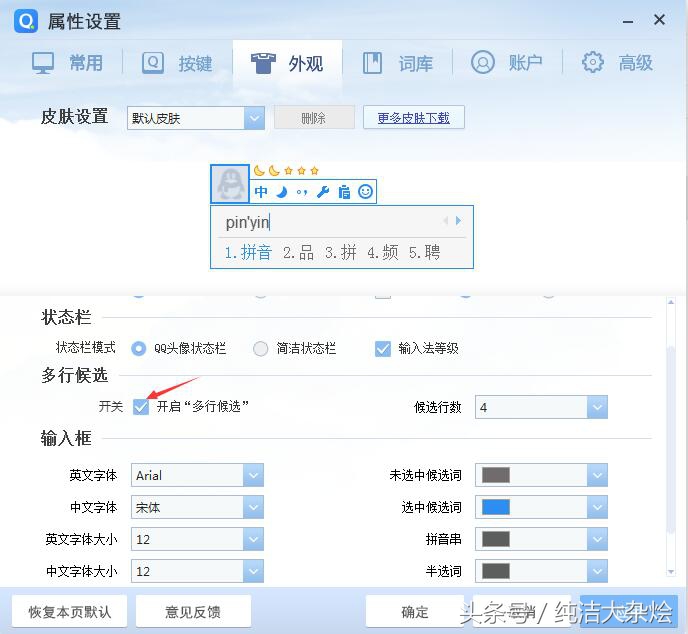Minimize the 属性设置 window
688x634 pixels.
pyautogui.click(x=628, y=21)
